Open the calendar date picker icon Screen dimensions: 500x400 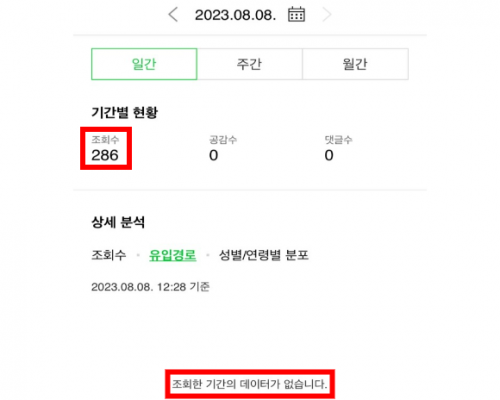tap(296, 14)
